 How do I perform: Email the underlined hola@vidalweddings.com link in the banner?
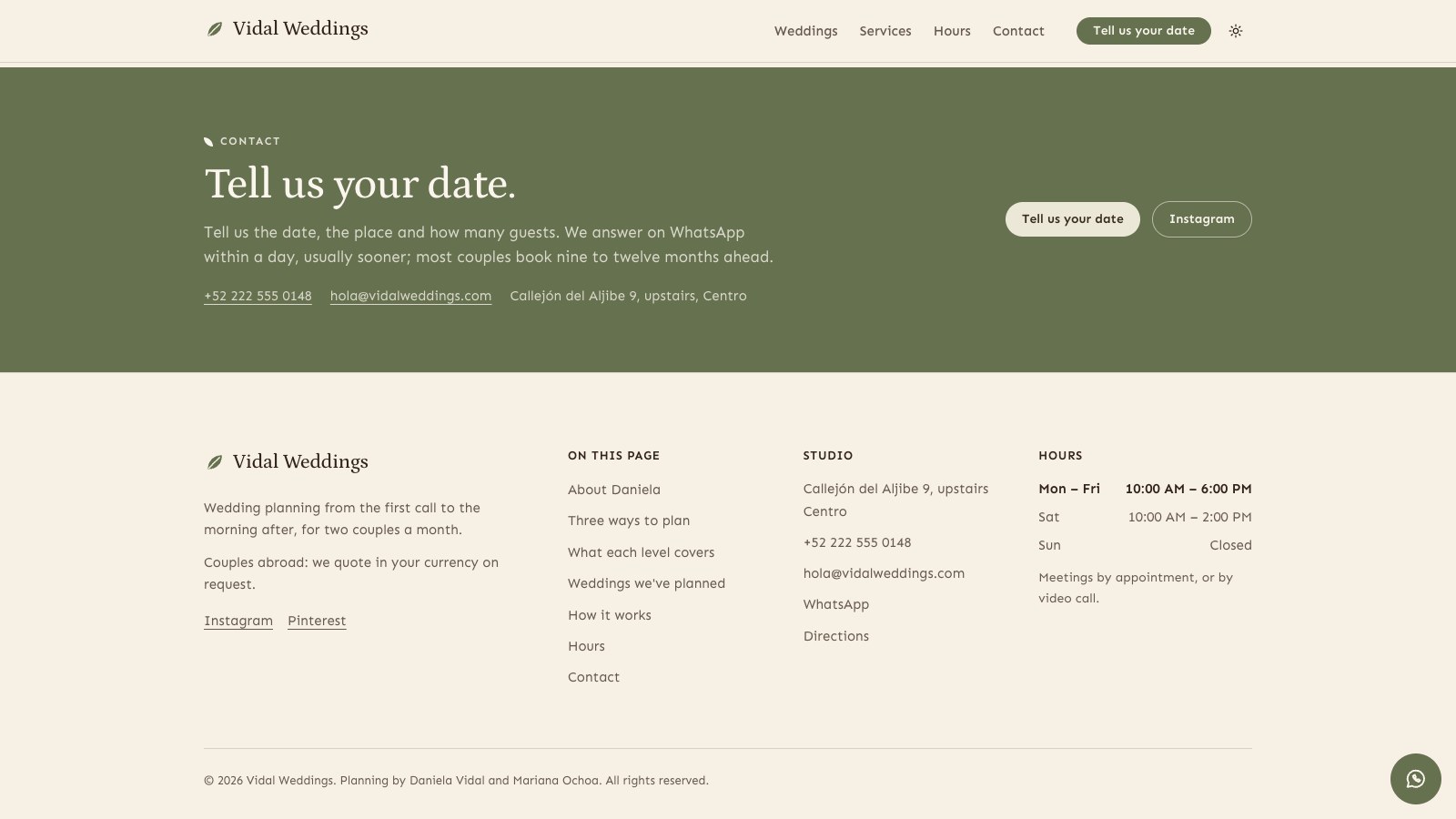[x=410, y=296]
